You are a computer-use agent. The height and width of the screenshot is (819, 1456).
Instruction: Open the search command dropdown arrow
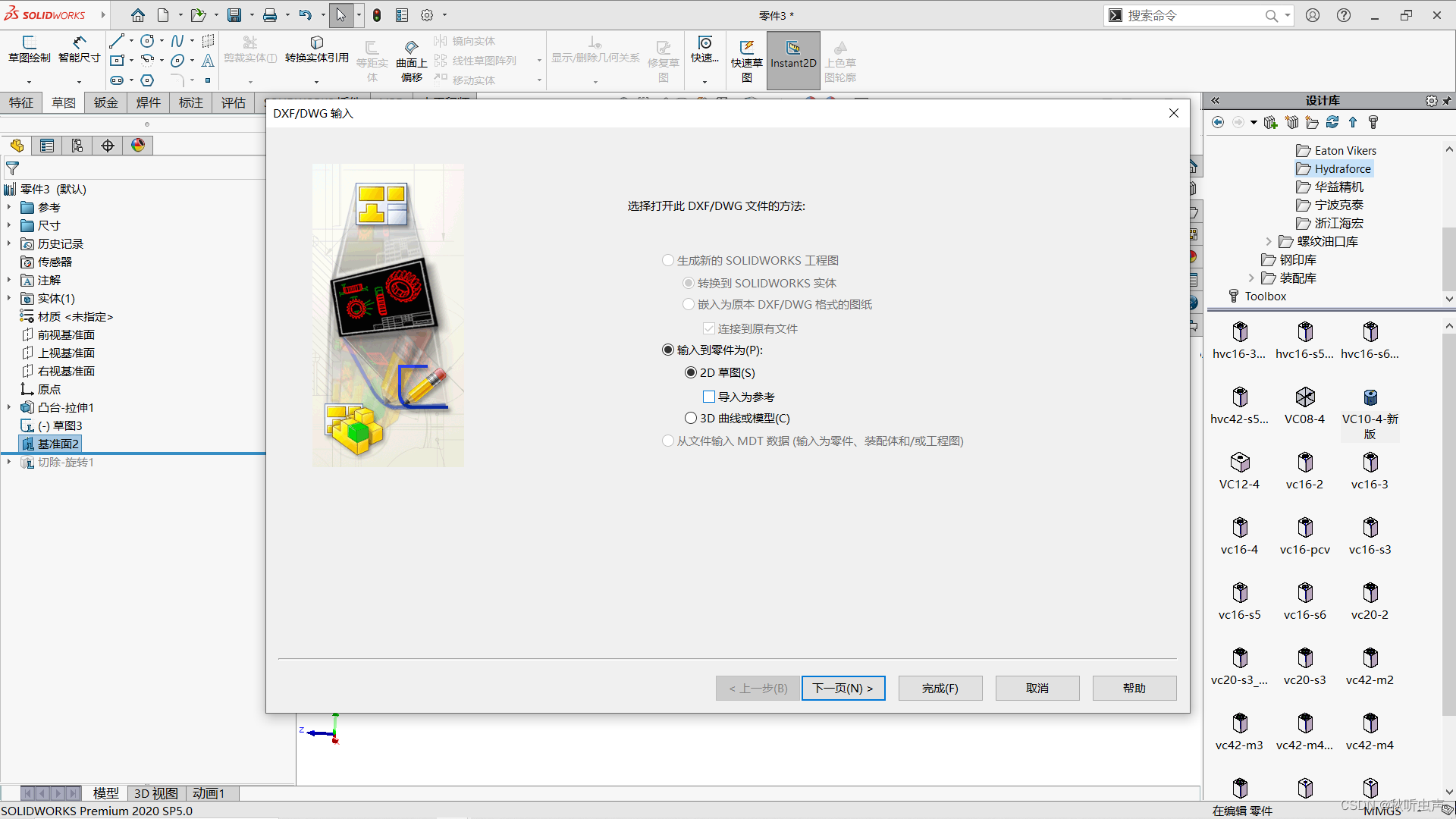(1288, 15)
